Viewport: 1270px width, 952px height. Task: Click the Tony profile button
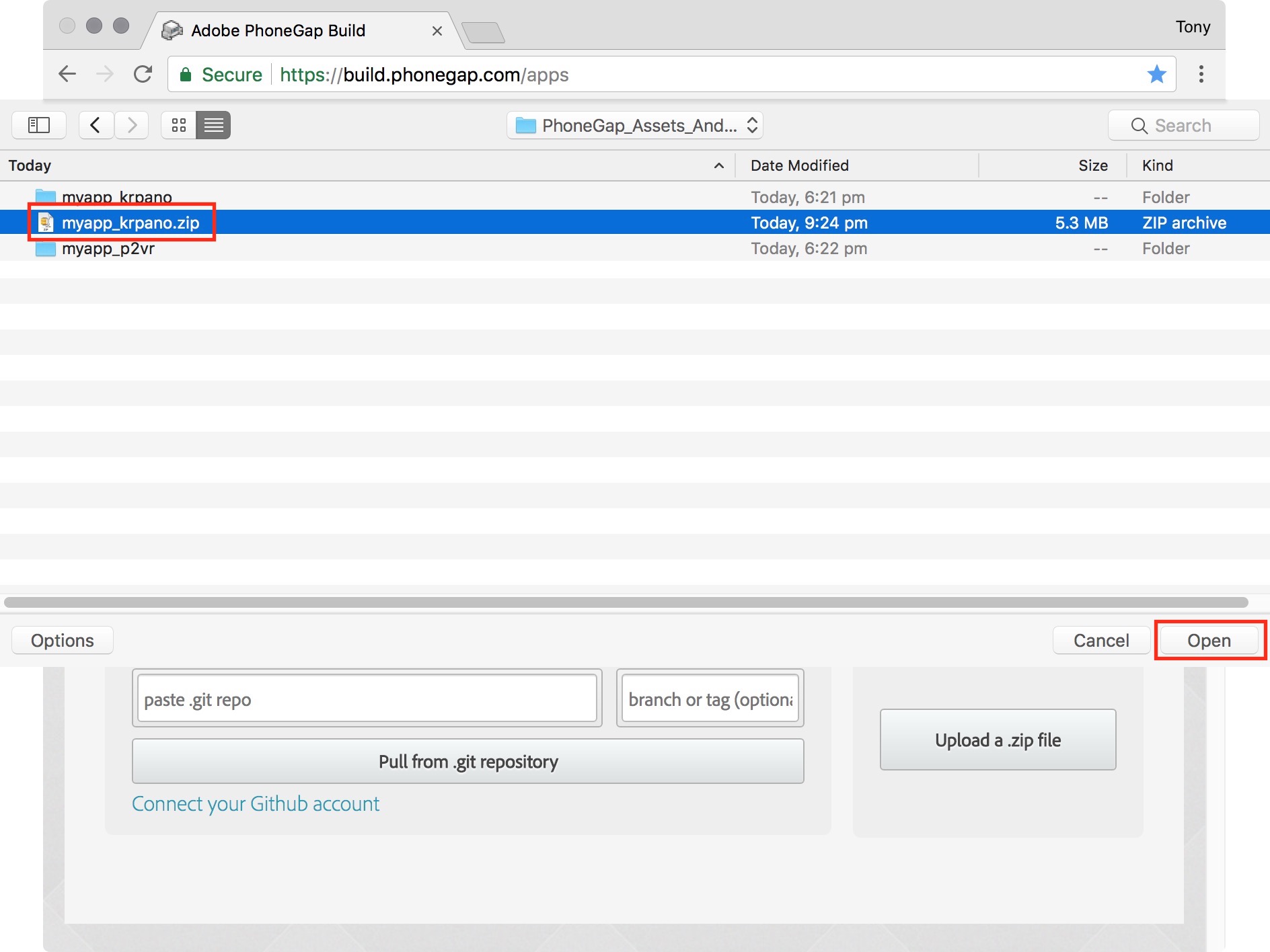[x=1193, y=27]
